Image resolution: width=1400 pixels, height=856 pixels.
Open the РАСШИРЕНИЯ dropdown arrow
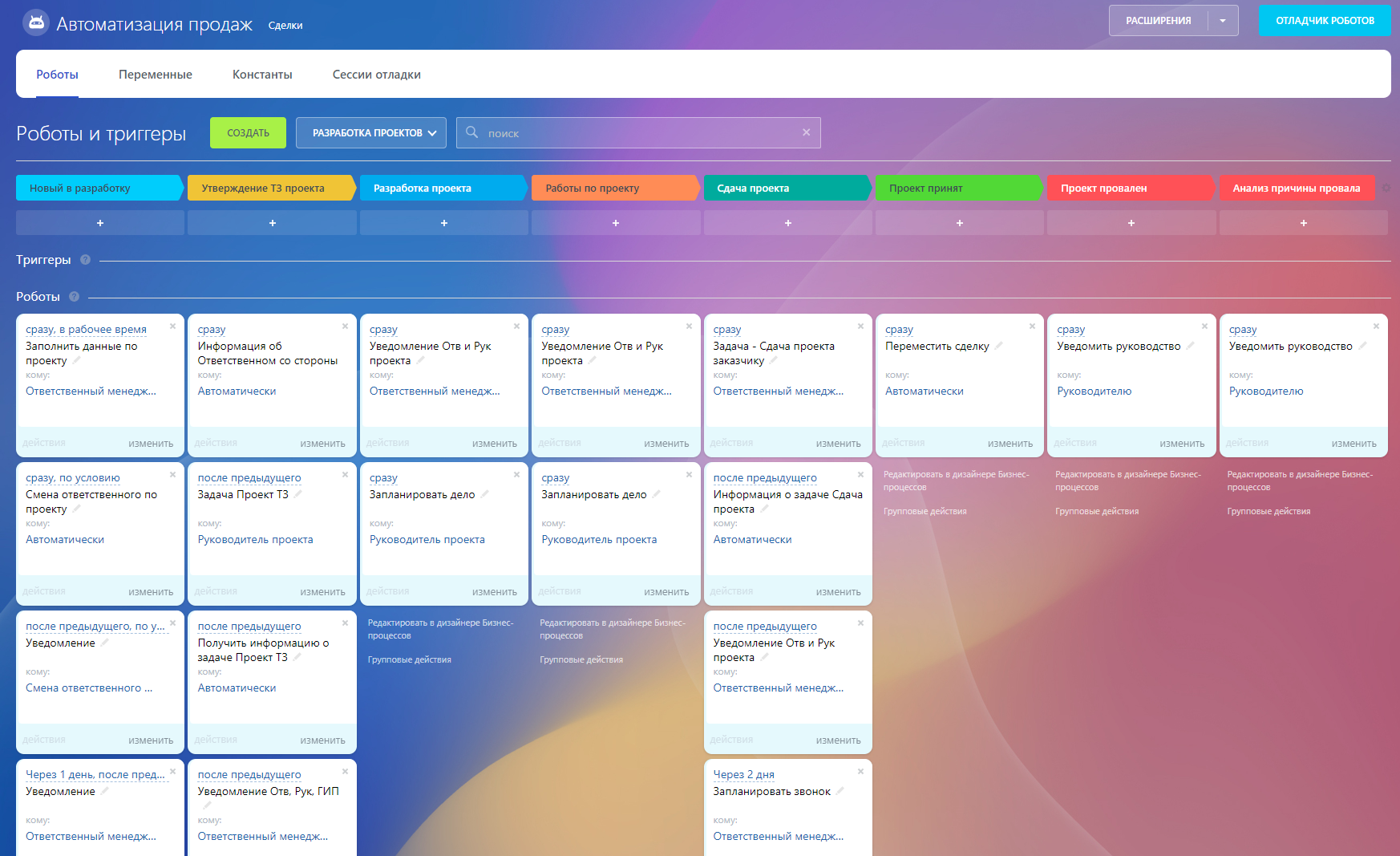[x=1223, y=21]
